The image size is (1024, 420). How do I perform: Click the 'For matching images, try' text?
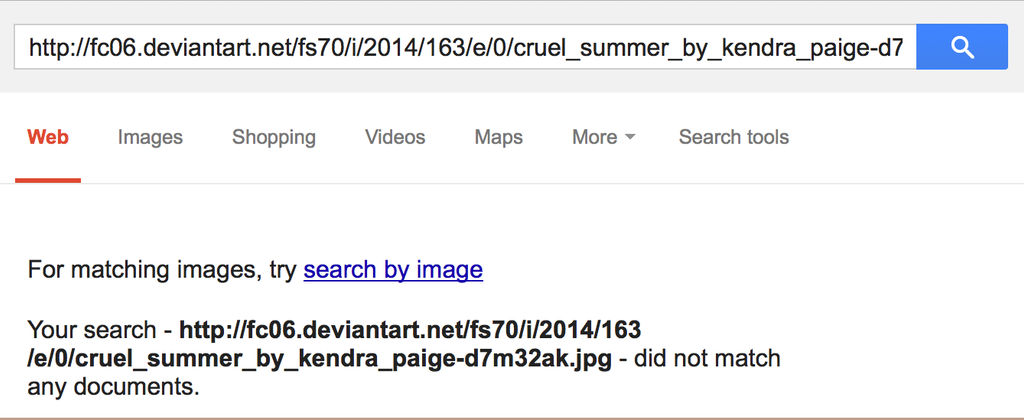162,270
